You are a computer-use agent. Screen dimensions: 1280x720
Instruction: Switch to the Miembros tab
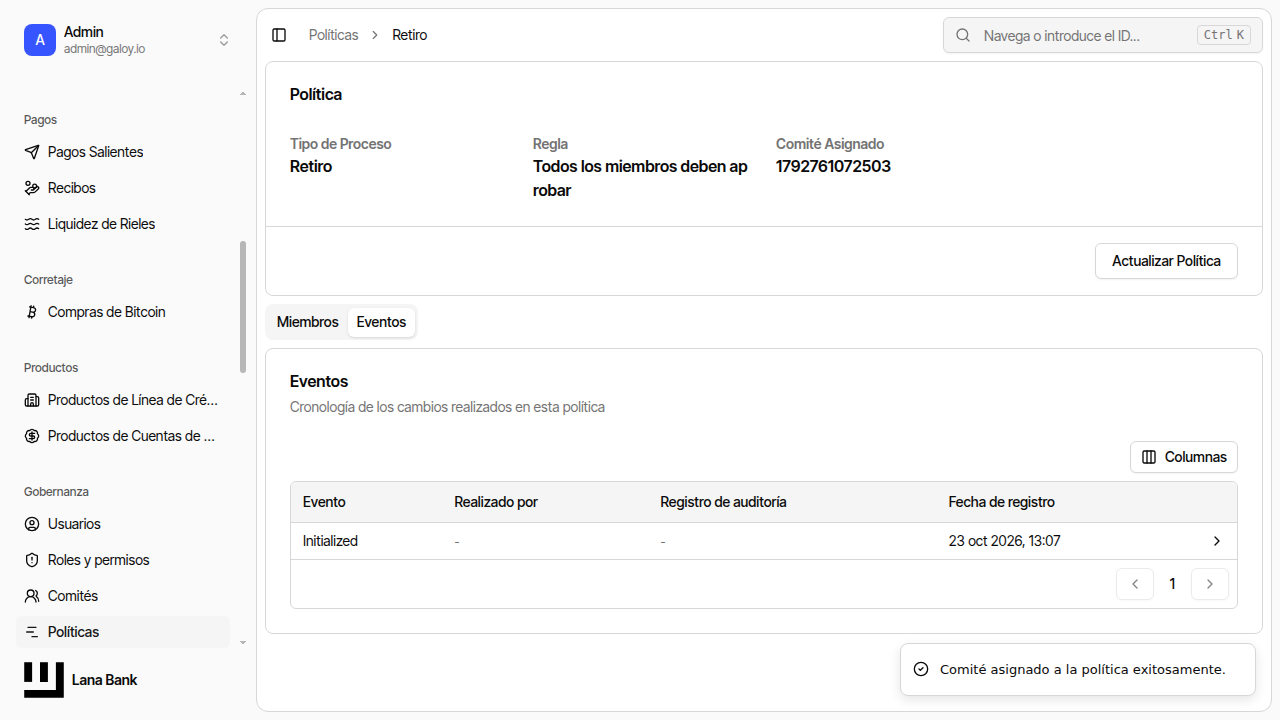tap(308, 322)
